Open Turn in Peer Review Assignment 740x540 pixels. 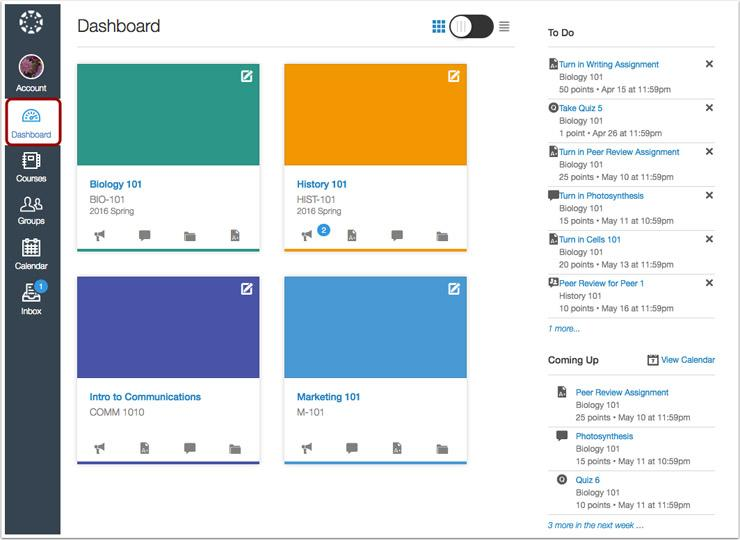click(619, 152)
